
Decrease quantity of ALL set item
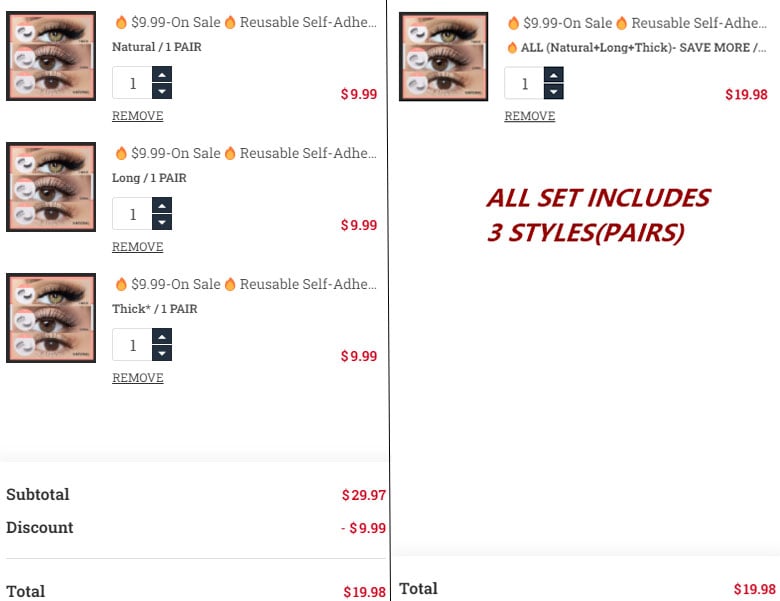[554, 91]
